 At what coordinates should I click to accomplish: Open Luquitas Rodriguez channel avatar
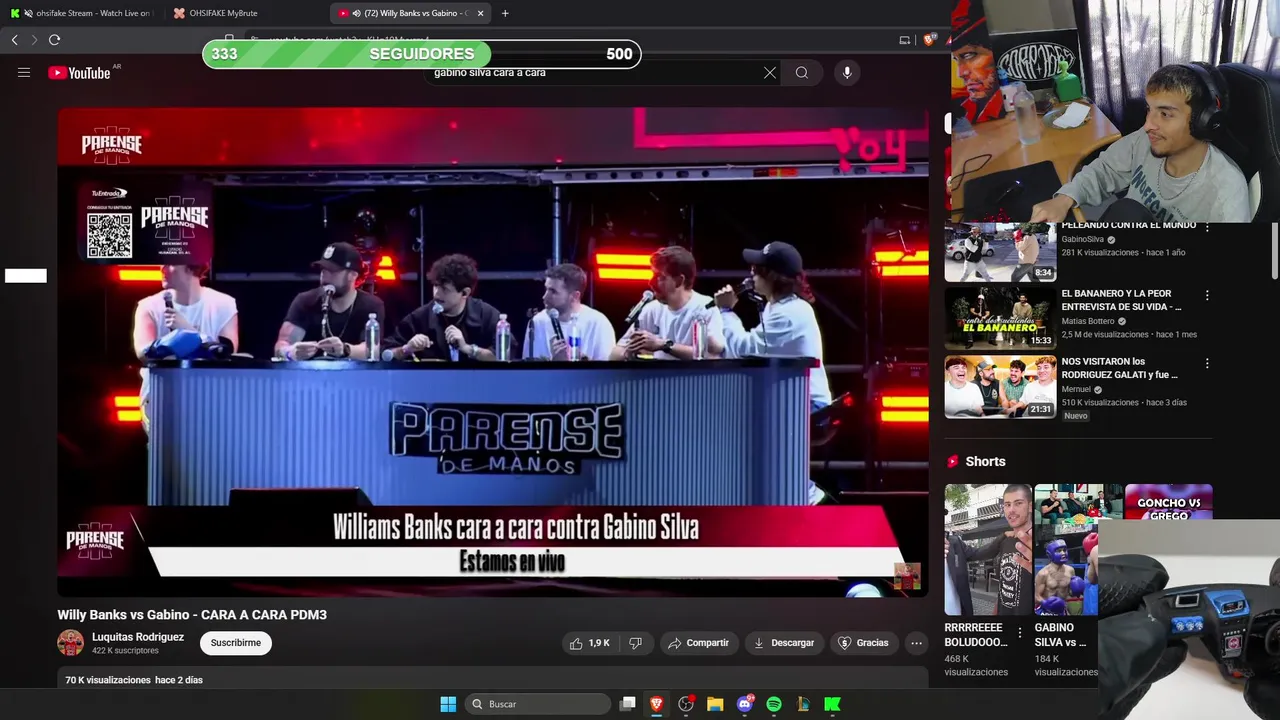70,643
